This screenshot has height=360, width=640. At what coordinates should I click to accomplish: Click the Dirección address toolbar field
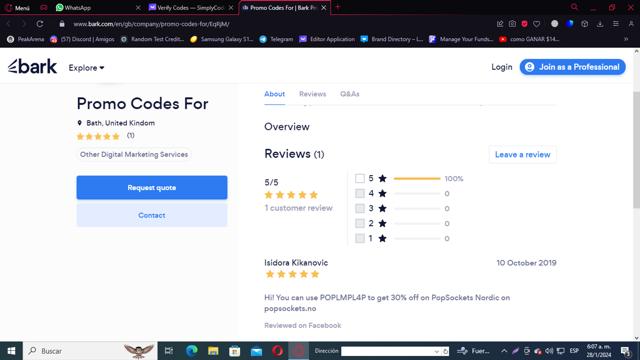(395, 351)
